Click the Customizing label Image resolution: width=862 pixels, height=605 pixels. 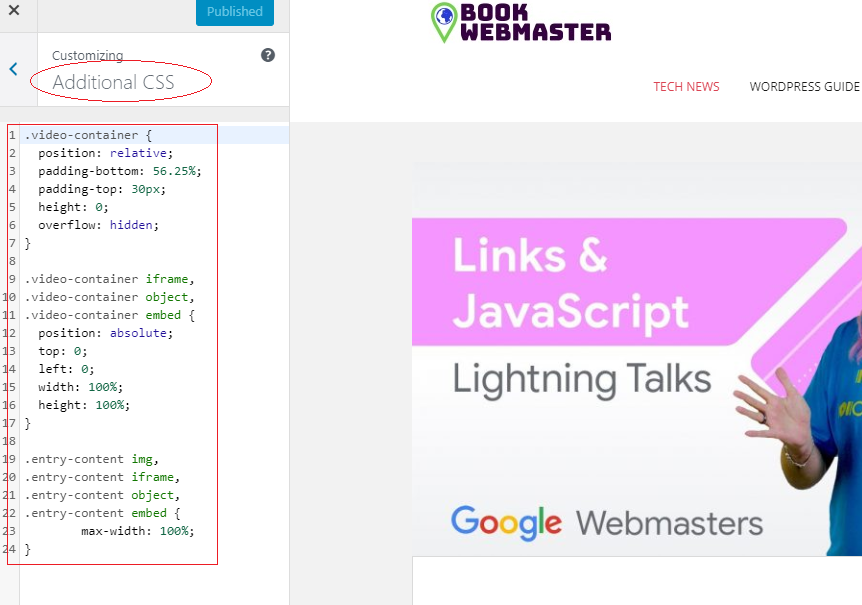click(87, 55)
